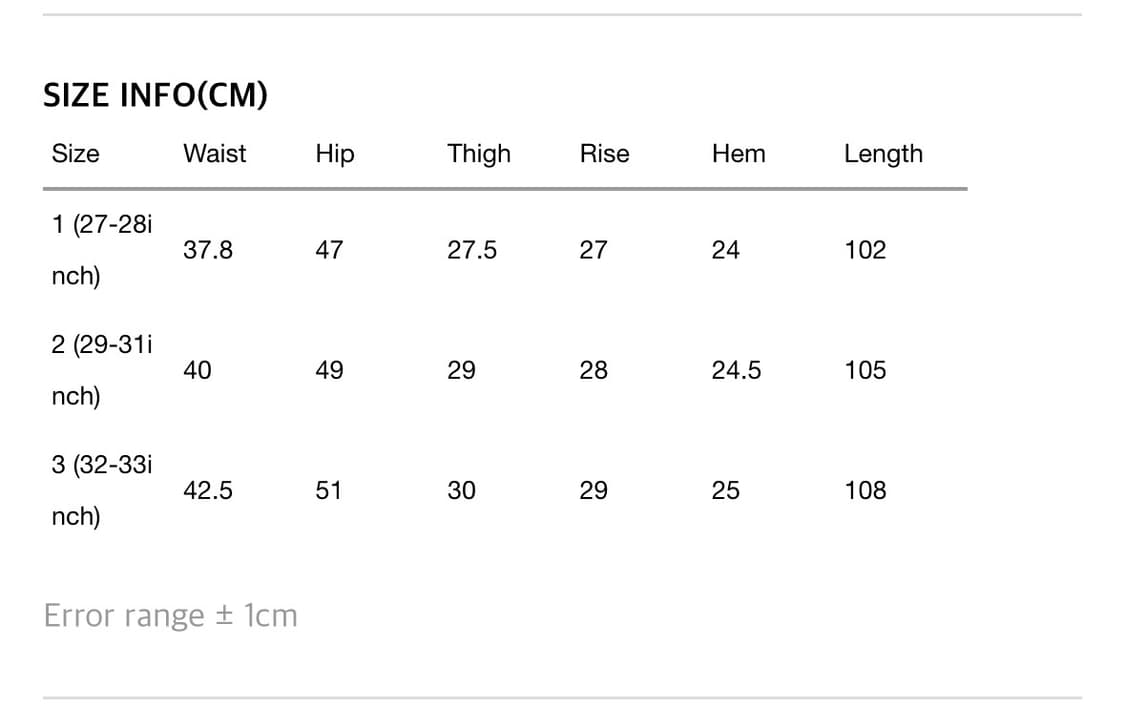Click the length value 108
Image resolution: width=1125 pixels, height=727 pixels.
click(x=865, y=490)
